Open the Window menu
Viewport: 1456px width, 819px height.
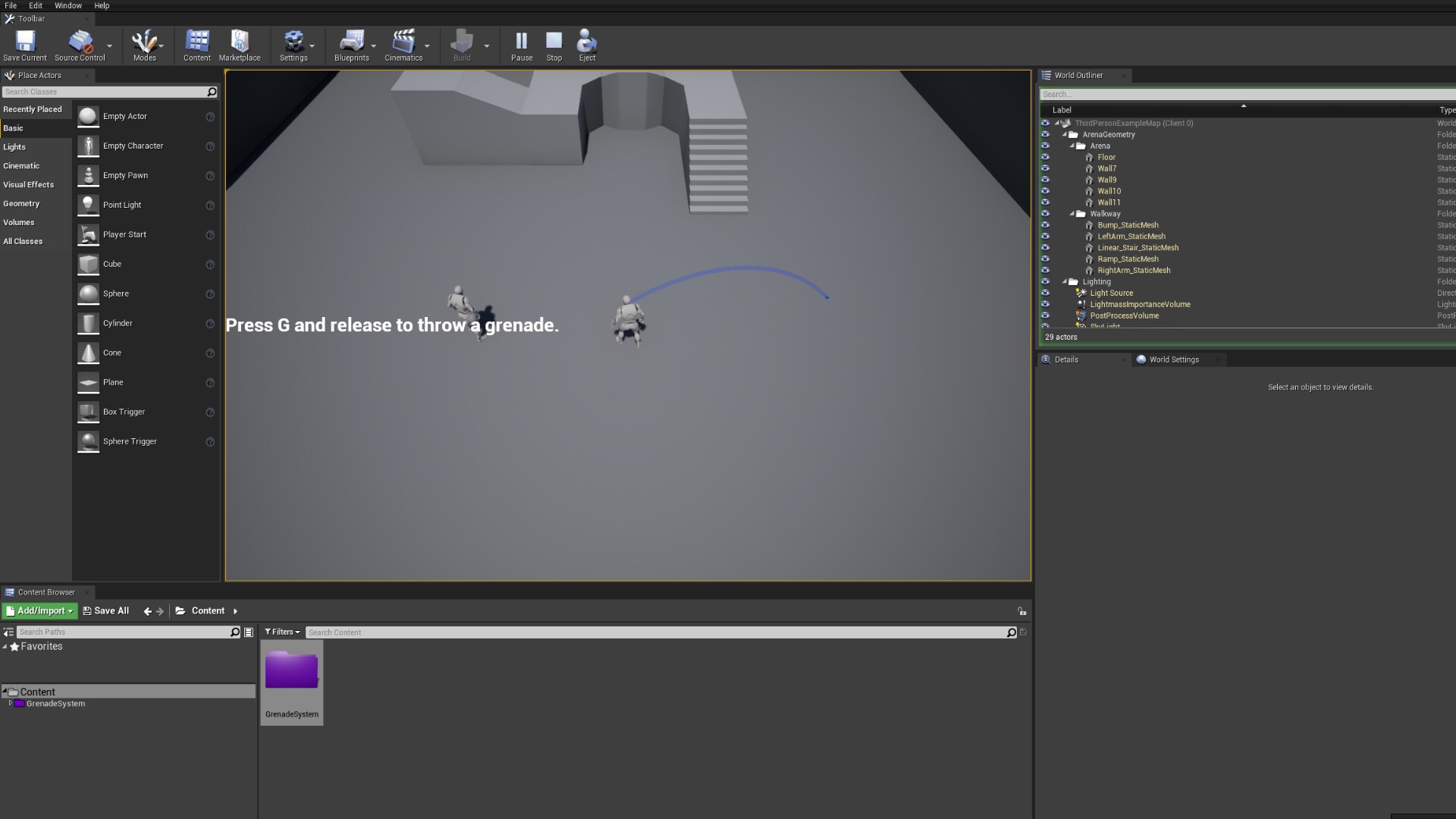point(68,5)
